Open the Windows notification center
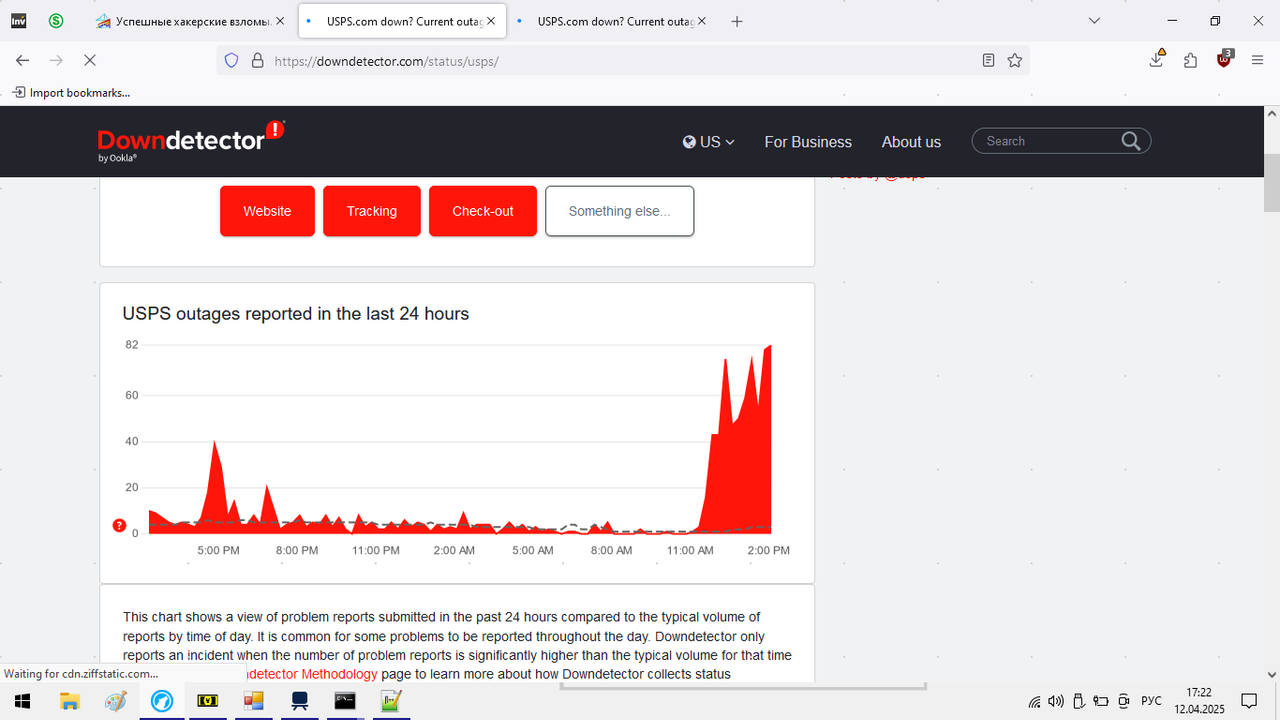This screenshot has height=720, width=1280. coord(1251,701)
